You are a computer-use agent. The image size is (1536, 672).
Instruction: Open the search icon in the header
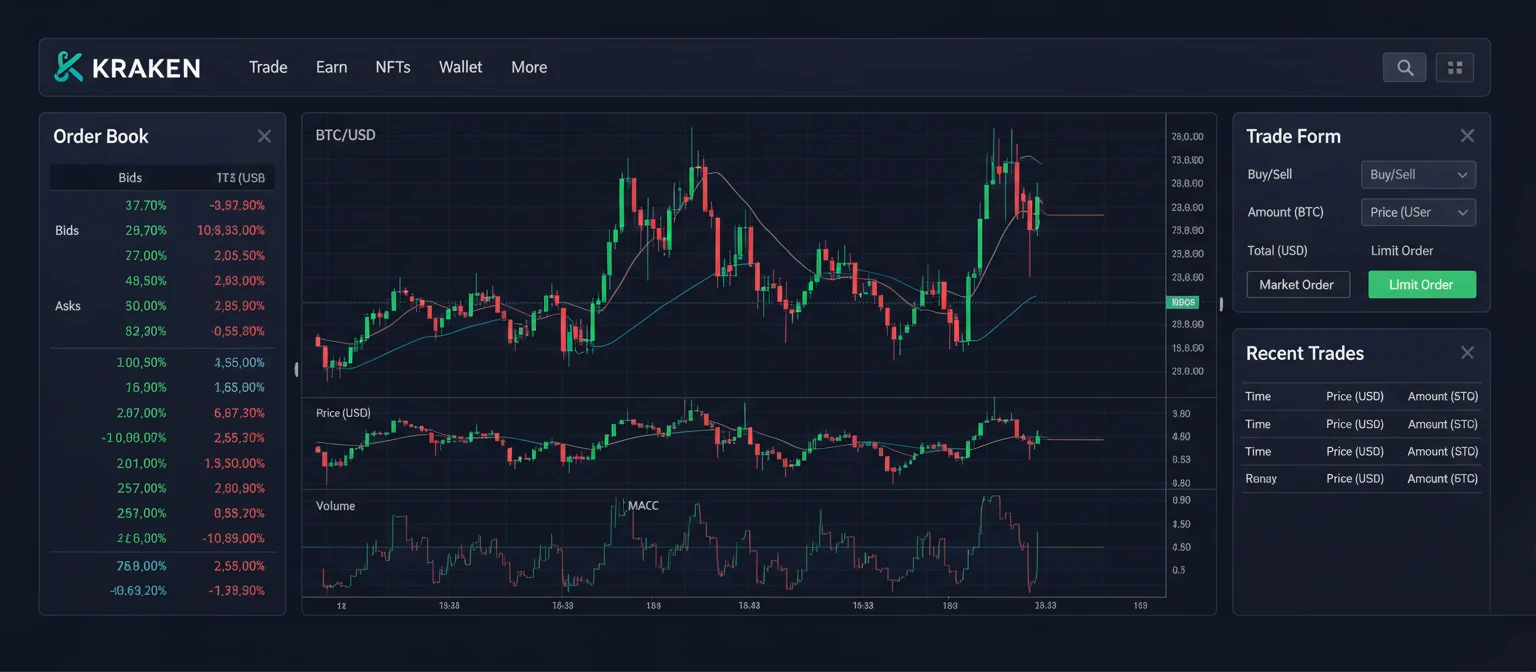coord(1404,67)
